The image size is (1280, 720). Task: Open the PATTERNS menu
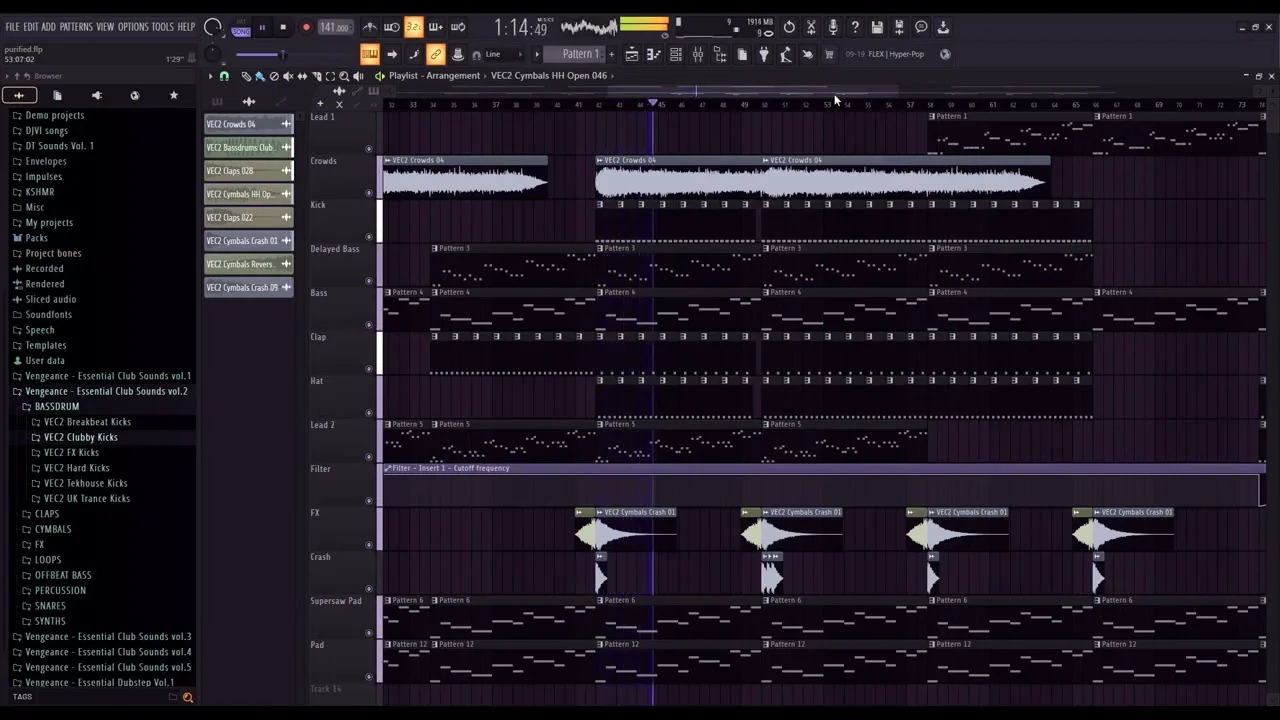(76, 27)
